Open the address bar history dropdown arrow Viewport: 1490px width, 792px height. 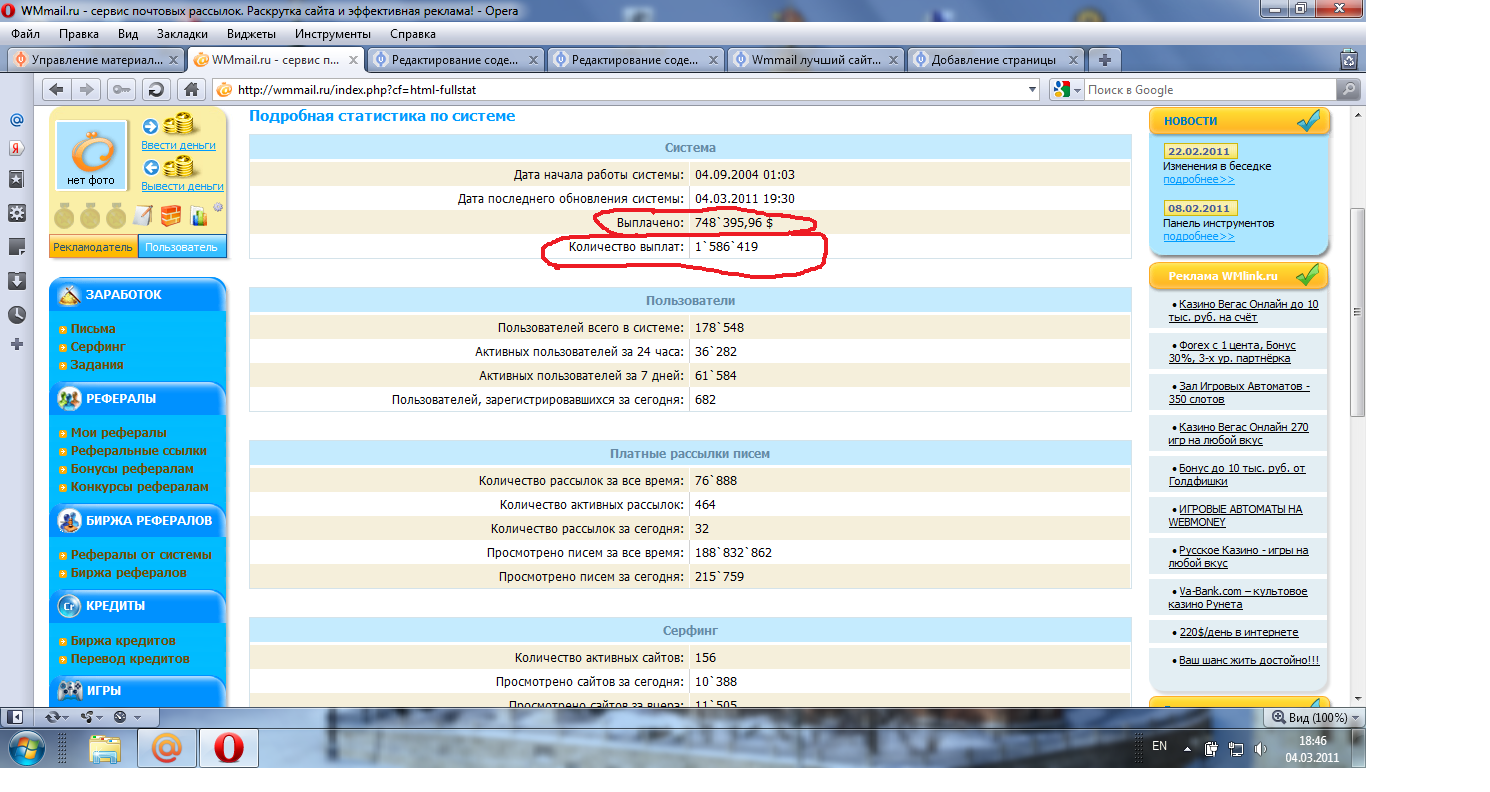click(1033, 90)
